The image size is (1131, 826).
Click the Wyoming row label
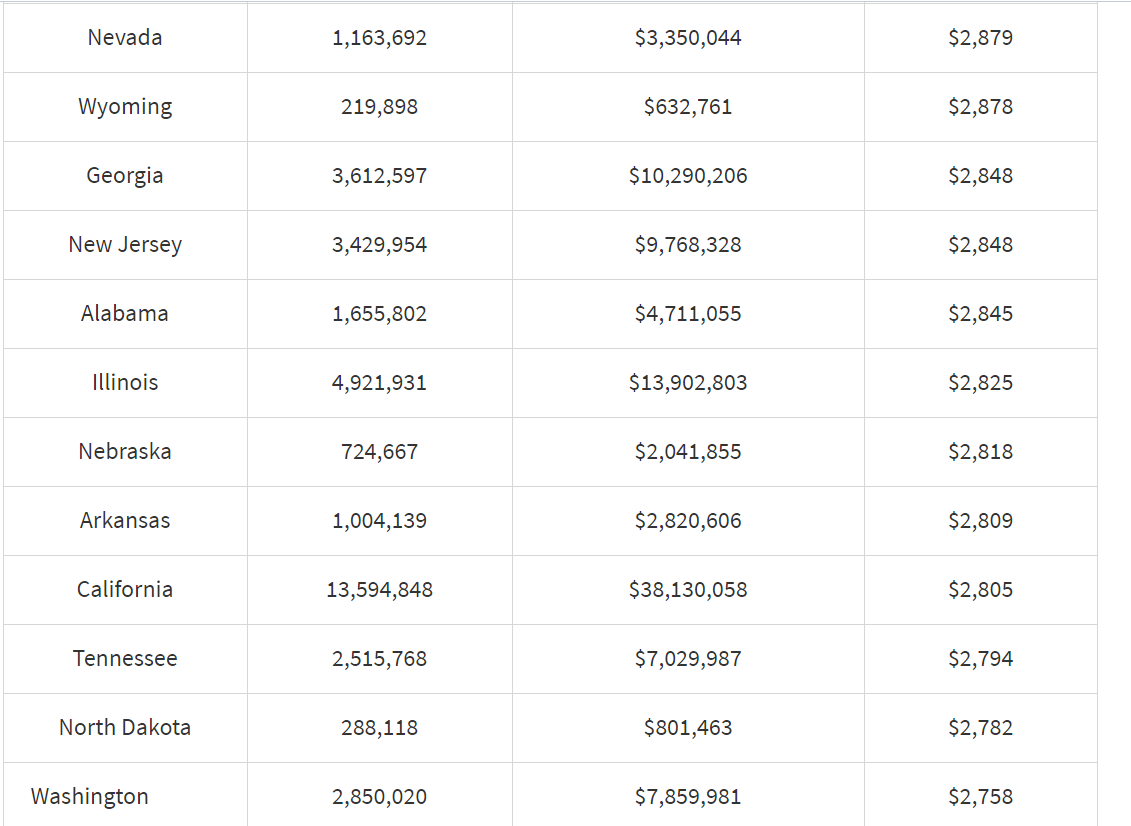pos(125,107)
